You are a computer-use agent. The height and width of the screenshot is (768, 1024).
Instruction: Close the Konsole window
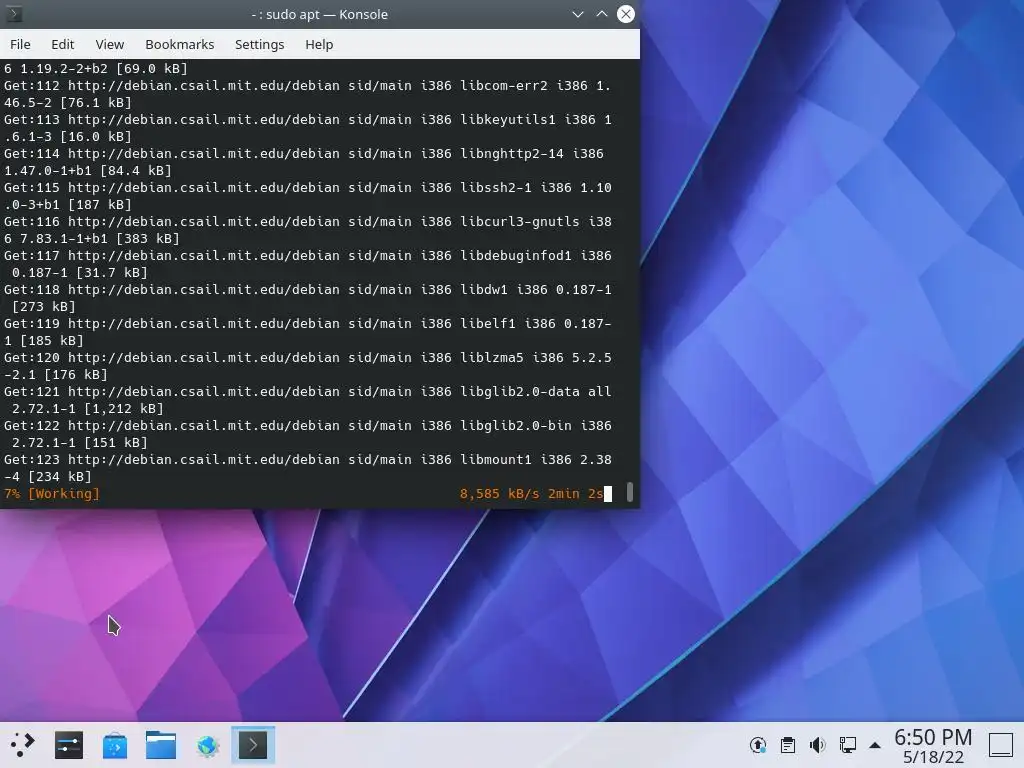pyautogui.click(x=626, y=14)
